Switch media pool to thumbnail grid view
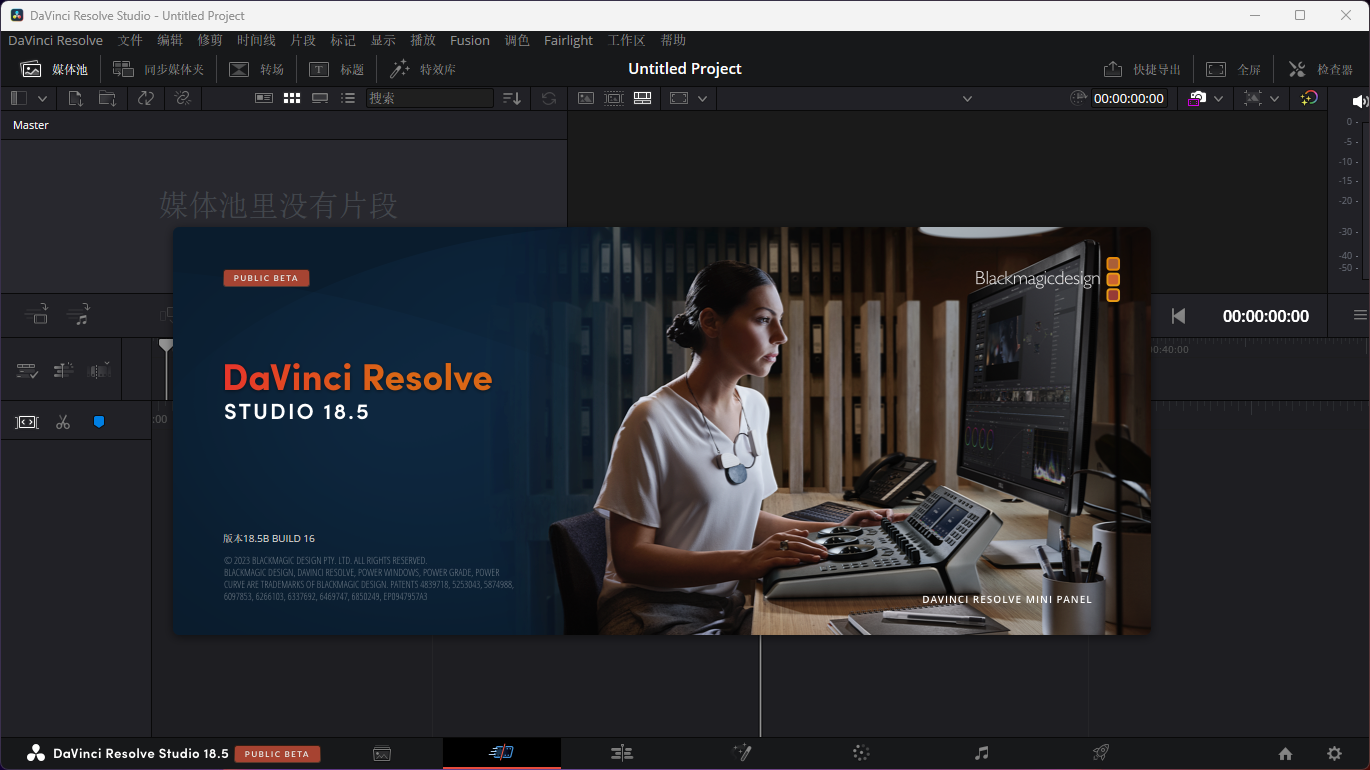This screenshot has width=1370, height=770. pos(292,98)
